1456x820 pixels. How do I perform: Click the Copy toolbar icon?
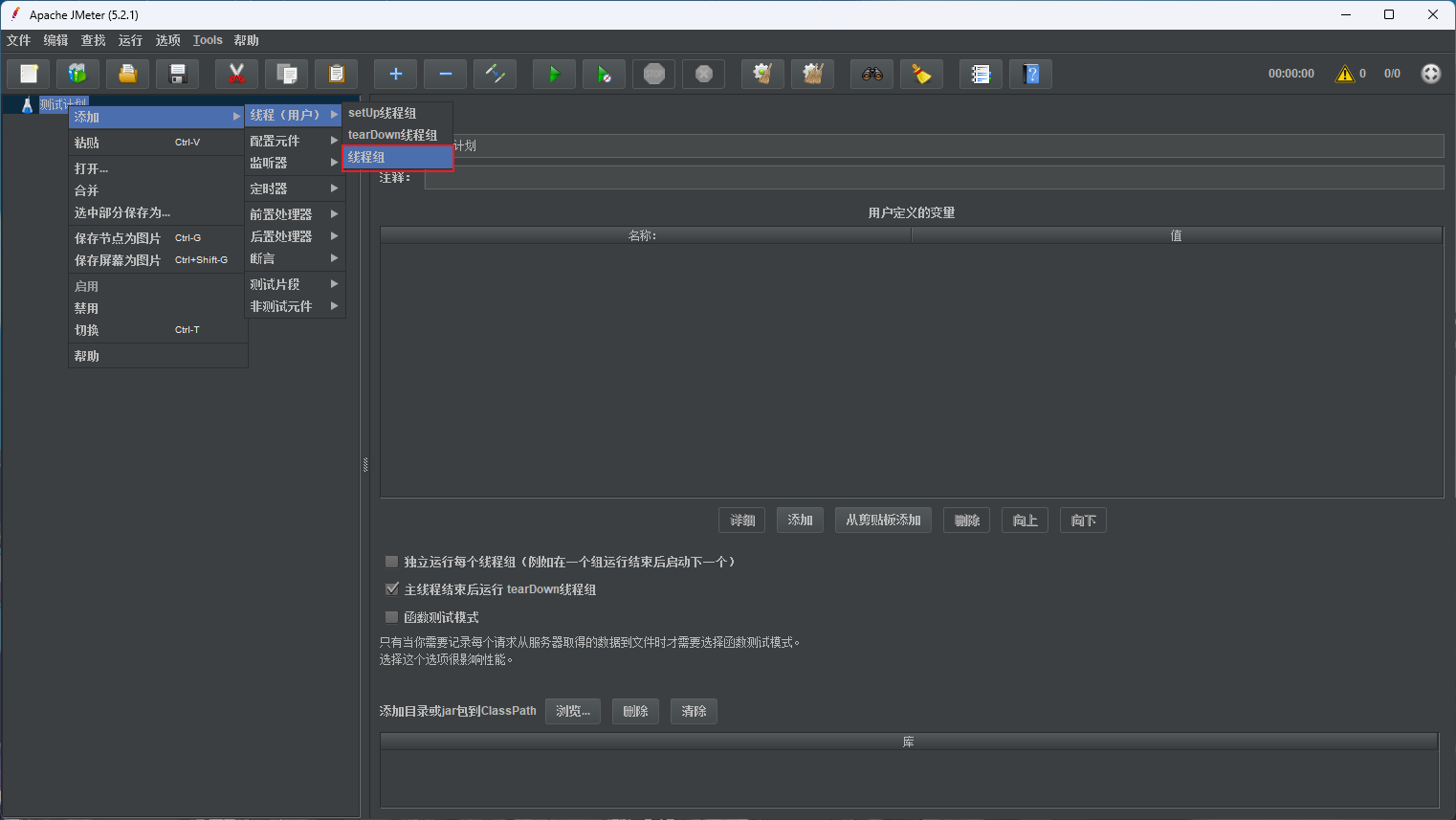287,74
